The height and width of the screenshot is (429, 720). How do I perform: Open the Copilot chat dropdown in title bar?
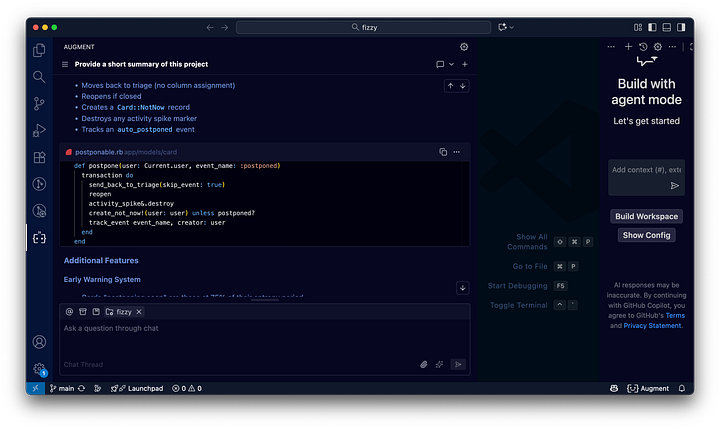[x=506, y=28]
